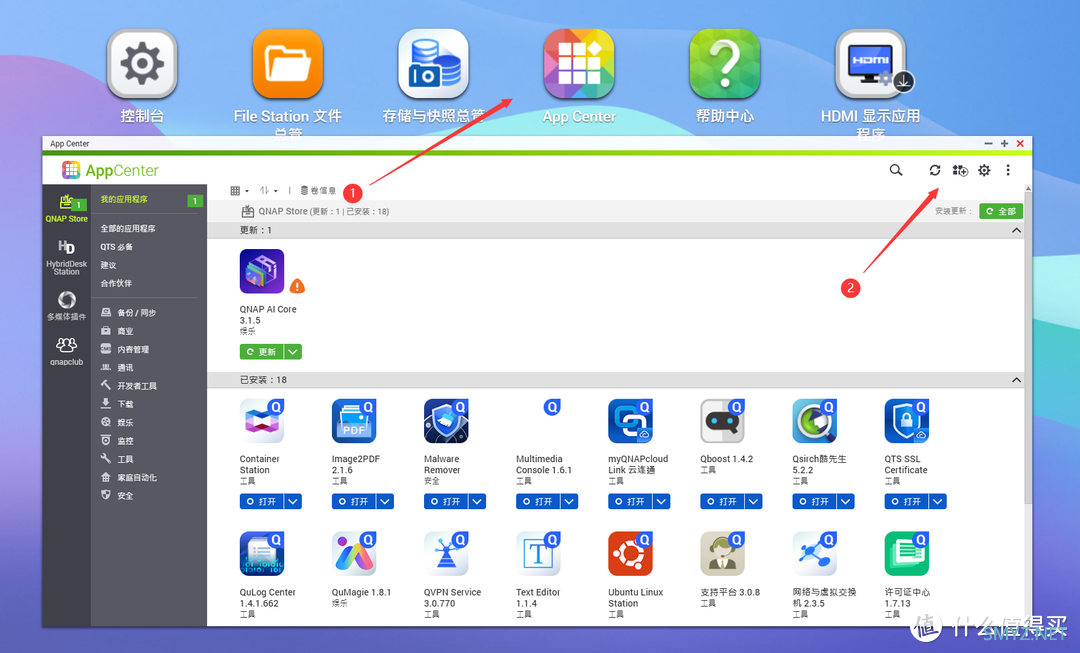The image size is (1080, 653).
Task: Select qnapclub in left sidebar
Action: (66, 351)
